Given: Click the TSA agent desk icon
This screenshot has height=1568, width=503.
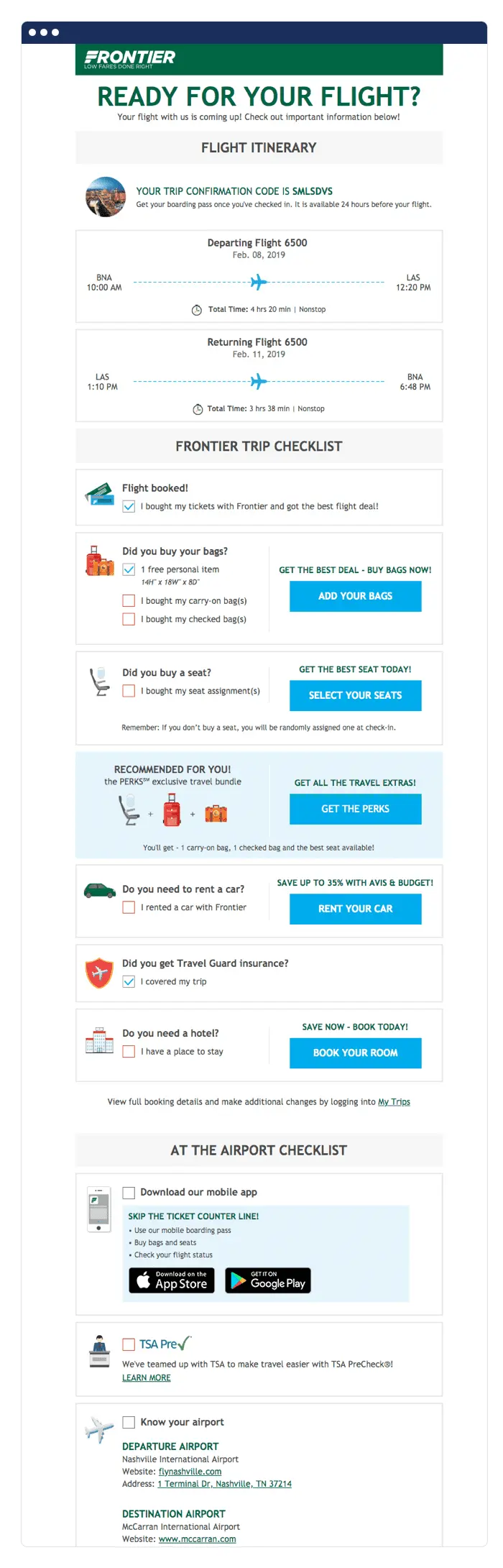Looking at the screenshot, I should pos(99,1352).
